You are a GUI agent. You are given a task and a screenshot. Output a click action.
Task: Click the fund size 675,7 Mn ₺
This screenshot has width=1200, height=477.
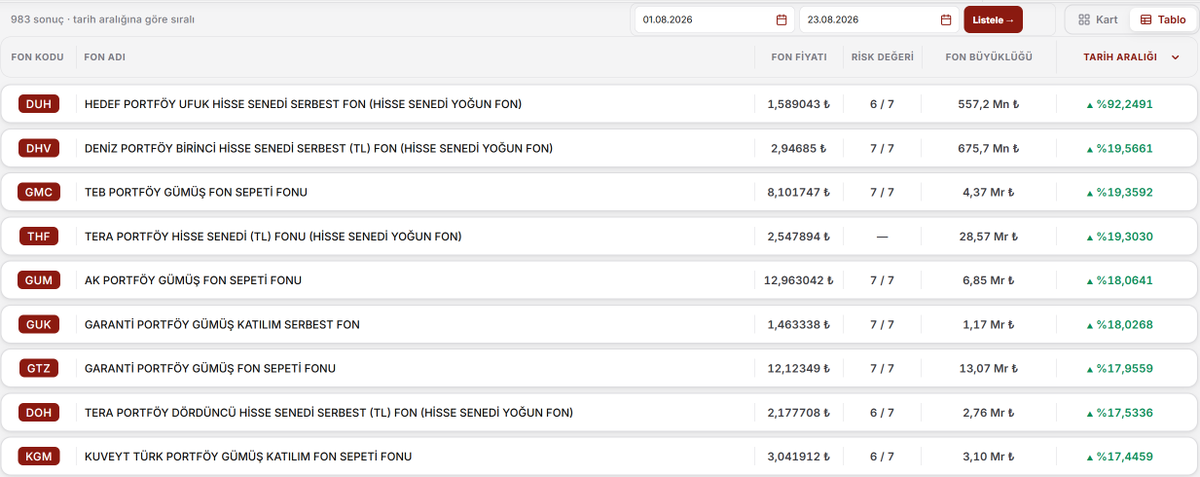tap(988, 148)
